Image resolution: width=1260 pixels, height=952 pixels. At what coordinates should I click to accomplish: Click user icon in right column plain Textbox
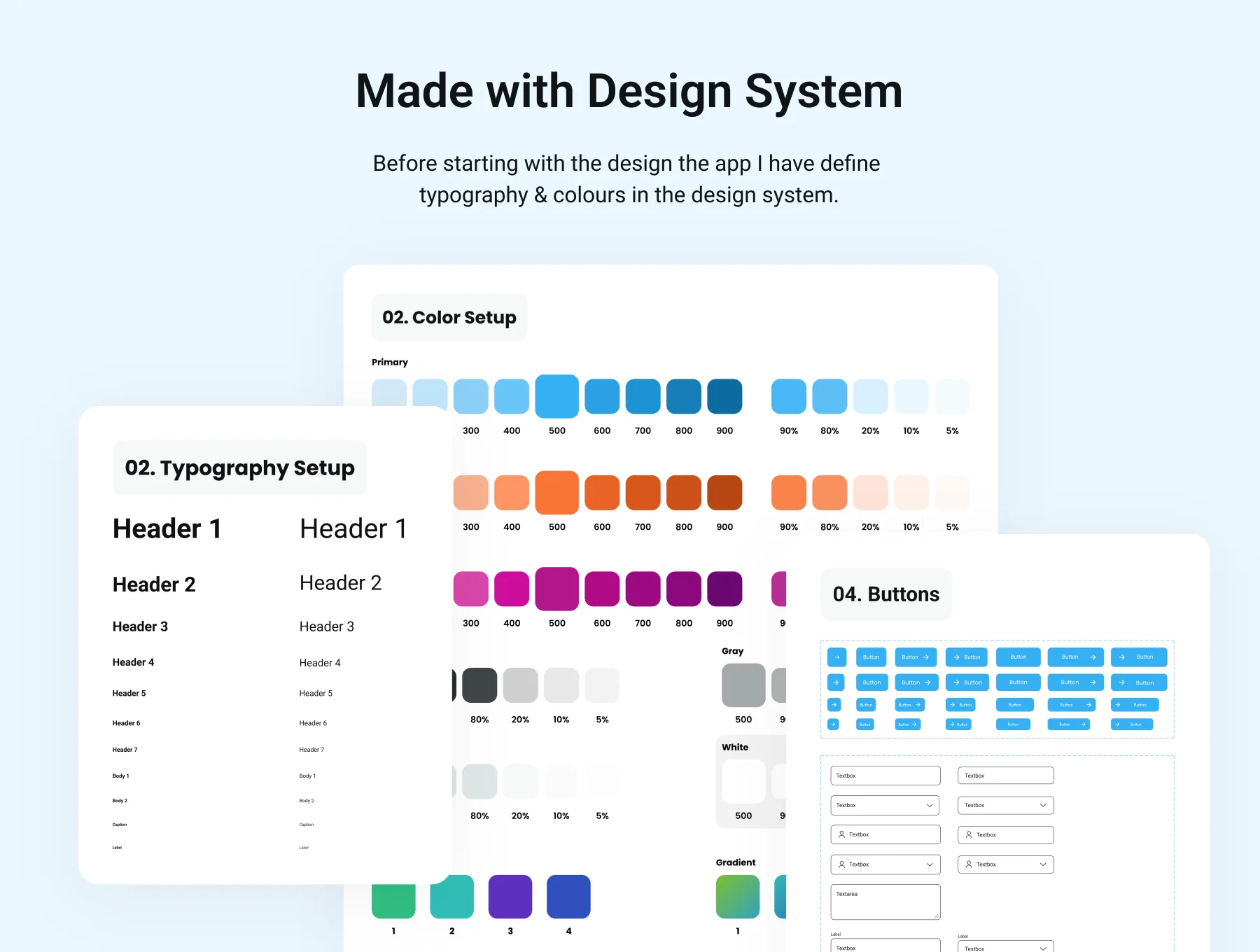[969, 834]
